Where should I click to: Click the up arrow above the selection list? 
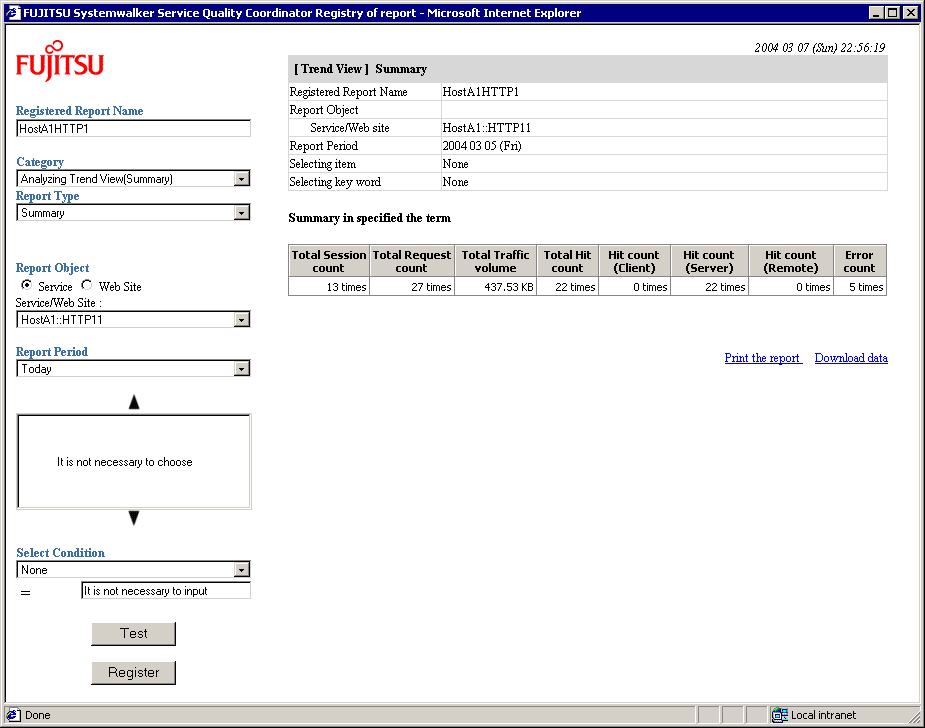click(x=134, y=402)
